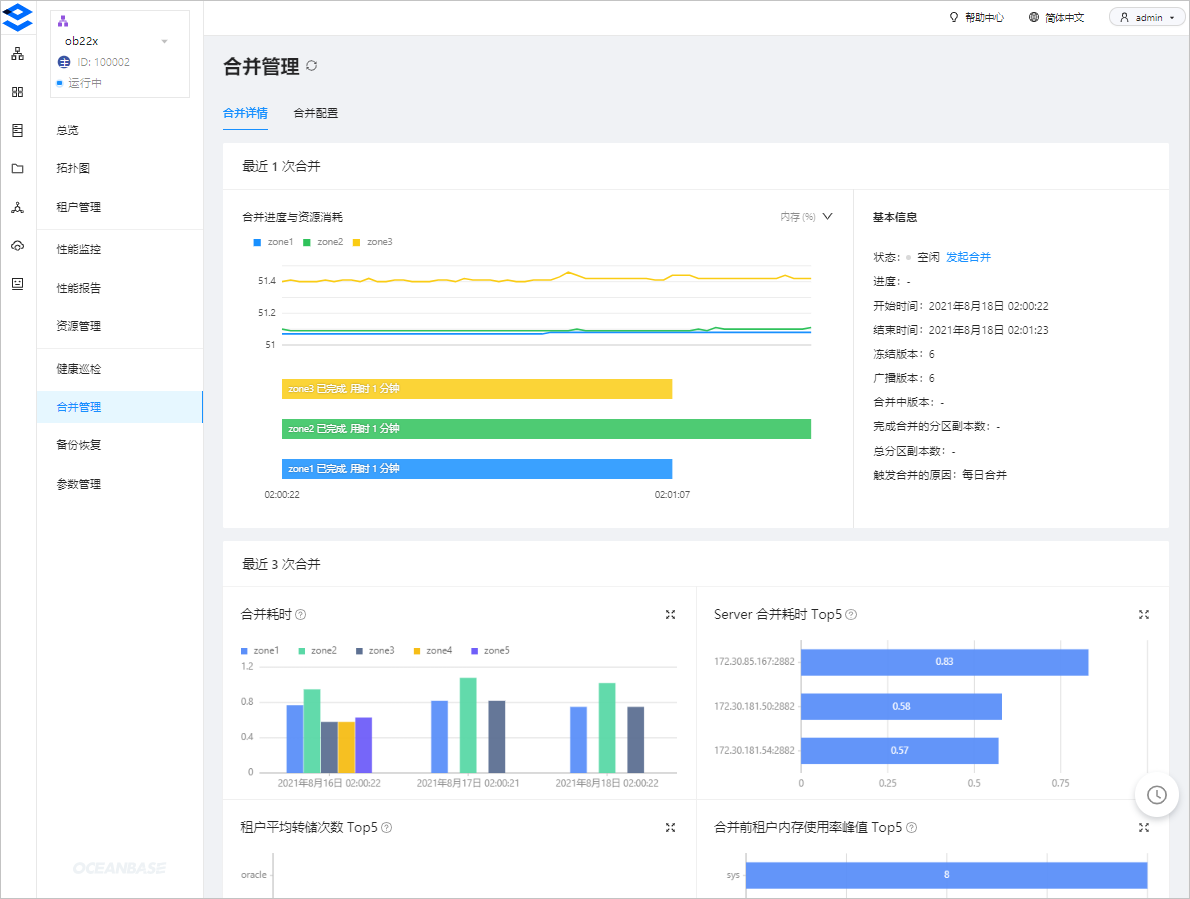Toggle zone4 legend in 合并耗时 chart
This screenshot has height=899, width=1190.
tap(432, 651)
